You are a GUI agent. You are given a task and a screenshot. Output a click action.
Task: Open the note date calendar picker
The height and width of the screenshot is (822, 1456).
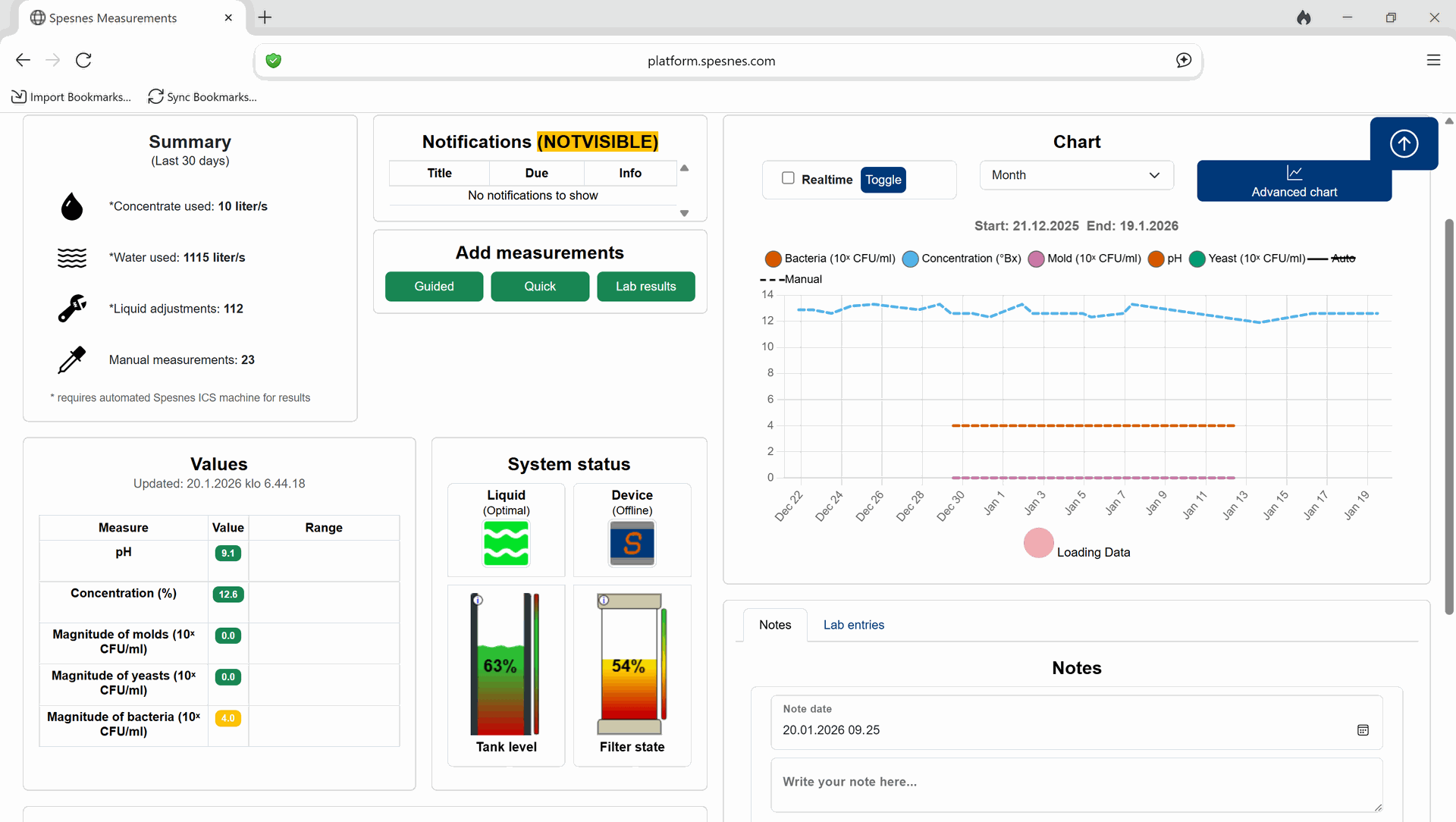[1363, 730]
